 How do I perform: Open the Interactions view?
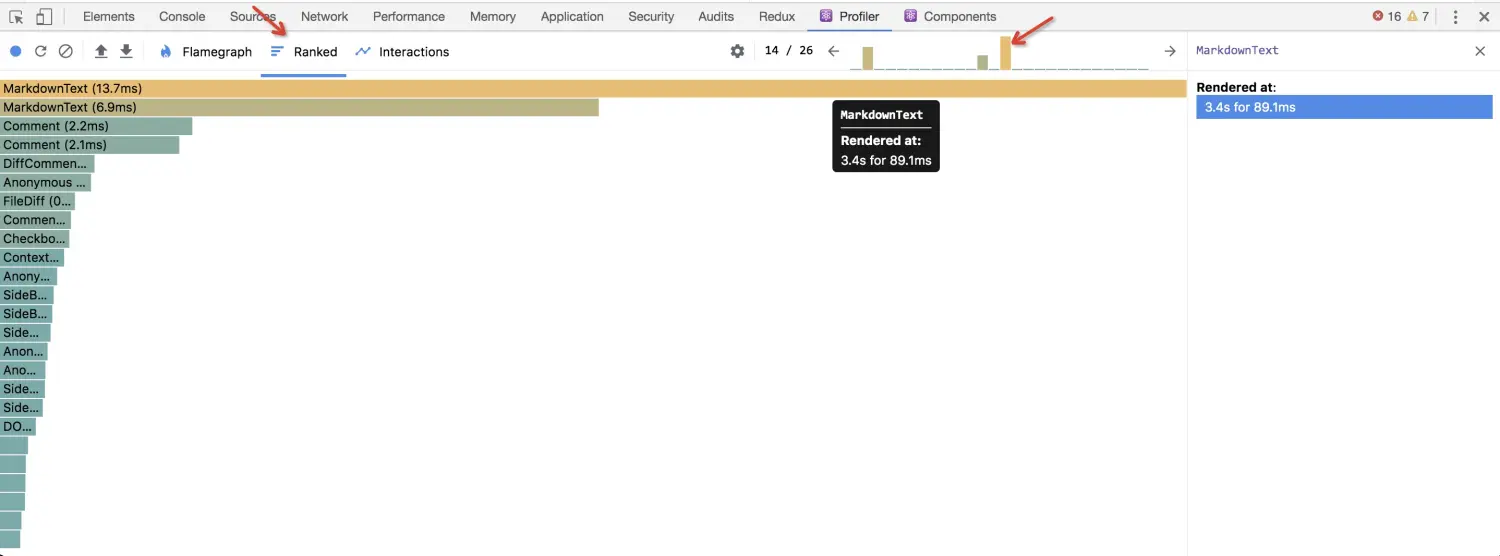pos(402,52)
